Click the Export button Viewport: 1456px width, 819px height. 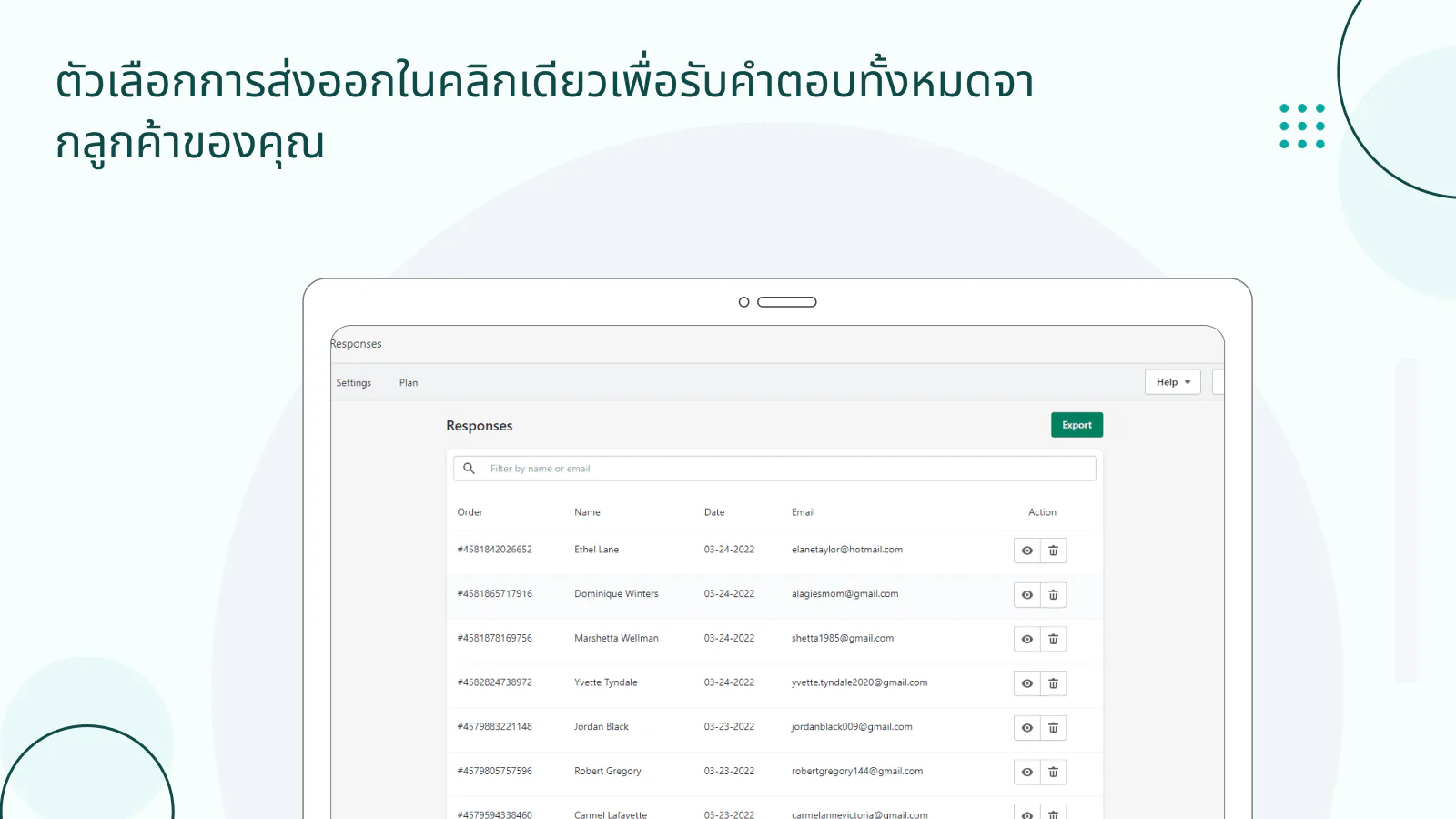point(1077,425)
